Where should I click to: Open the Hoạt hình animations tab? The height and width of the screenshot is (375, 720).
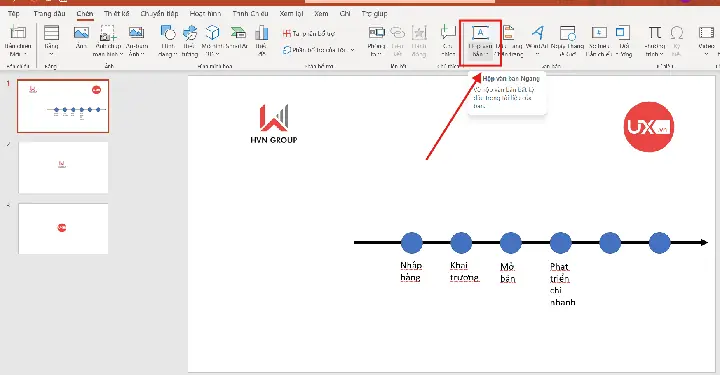click(205, 14)
